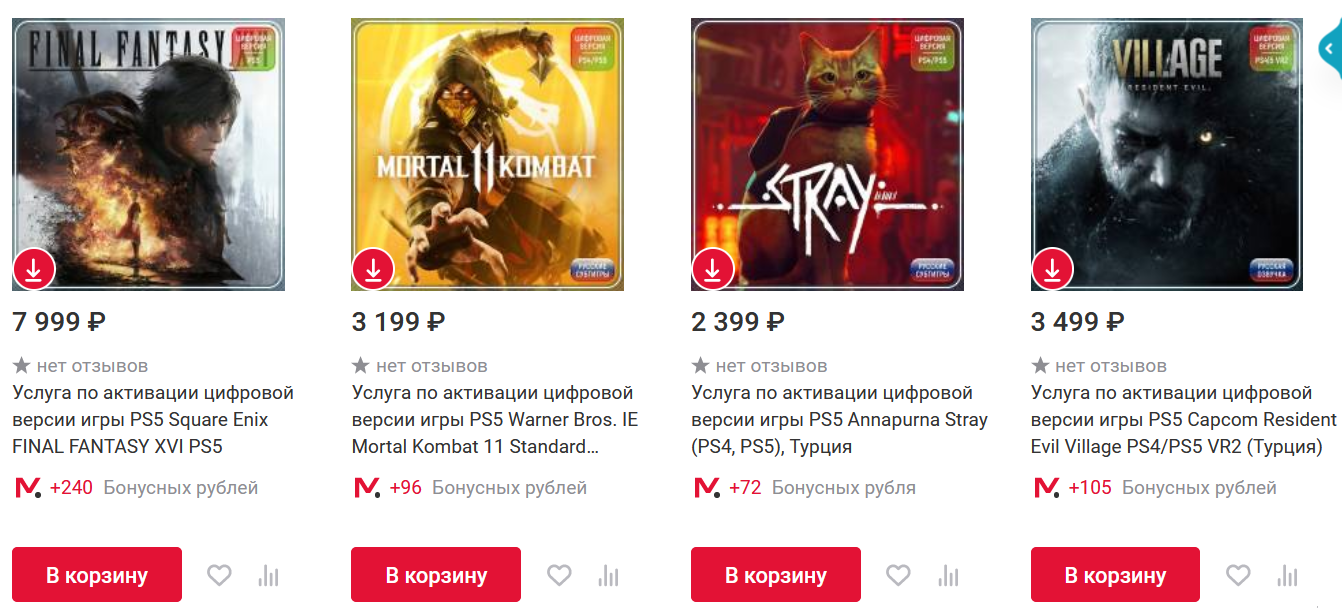Click red download badge on Stray cover

(x=713, y=269)
